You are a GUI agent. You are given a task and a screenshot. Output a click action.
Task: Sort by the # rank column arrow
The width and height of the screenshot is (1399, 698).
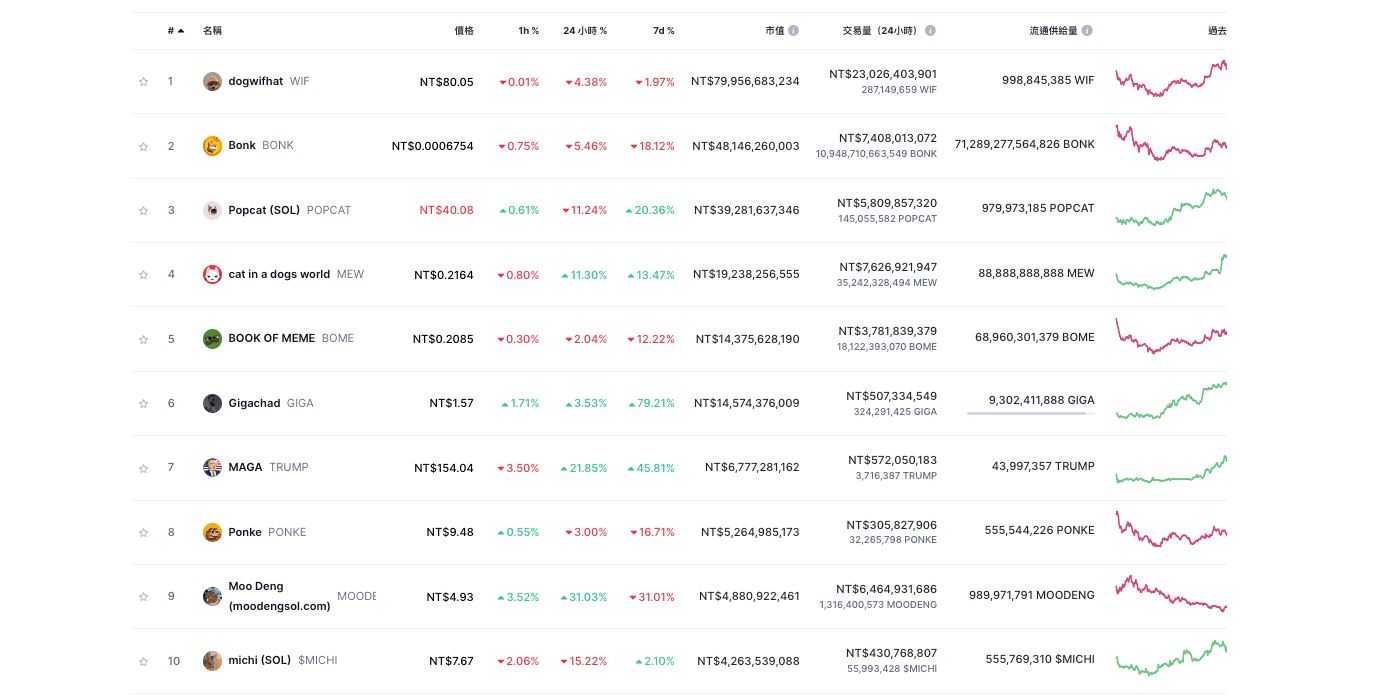click(x=181, y=31)
